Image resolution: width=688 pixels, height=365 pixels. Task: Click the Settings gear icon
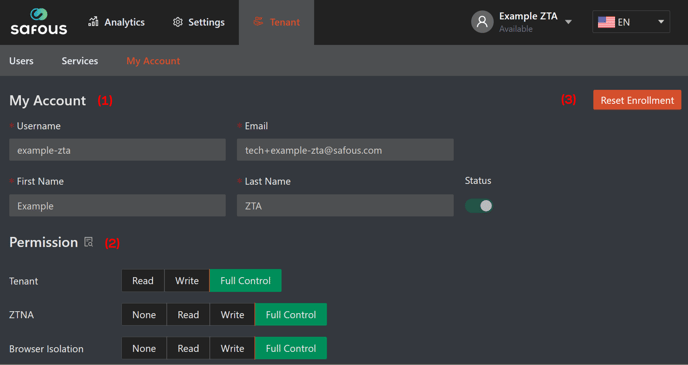tap(177, 22)
